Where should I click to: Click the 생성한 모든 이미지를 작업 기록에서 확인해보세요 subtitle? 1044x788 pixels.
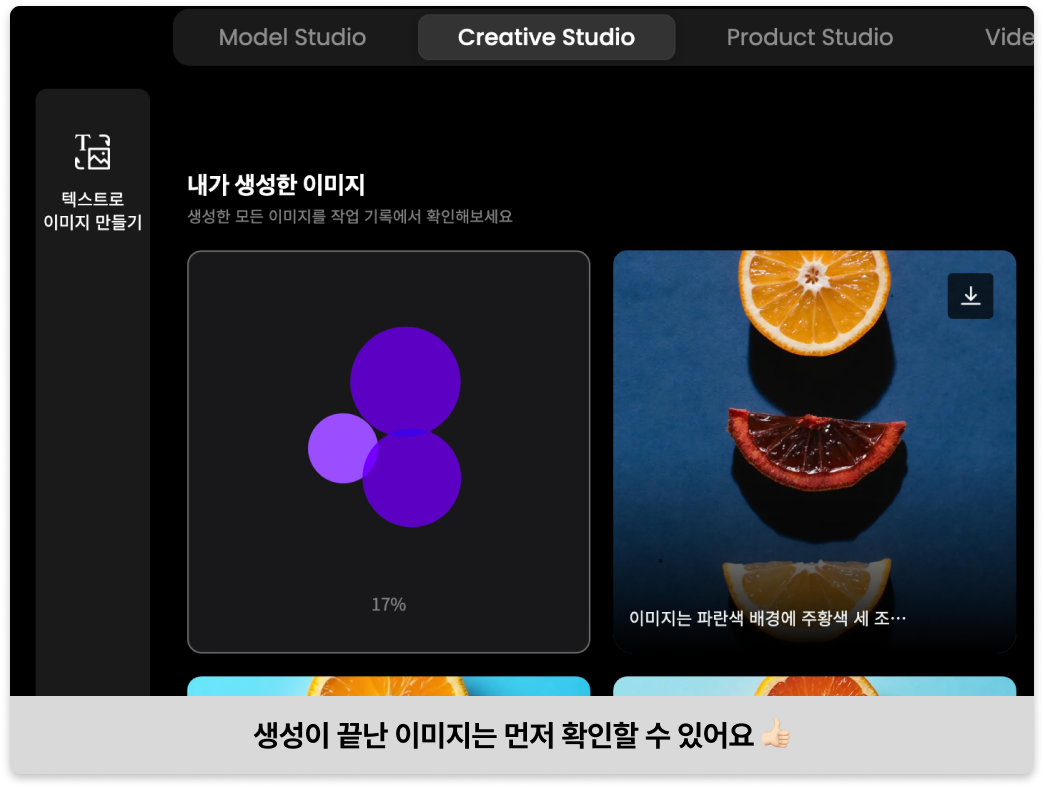coord(350,216)
